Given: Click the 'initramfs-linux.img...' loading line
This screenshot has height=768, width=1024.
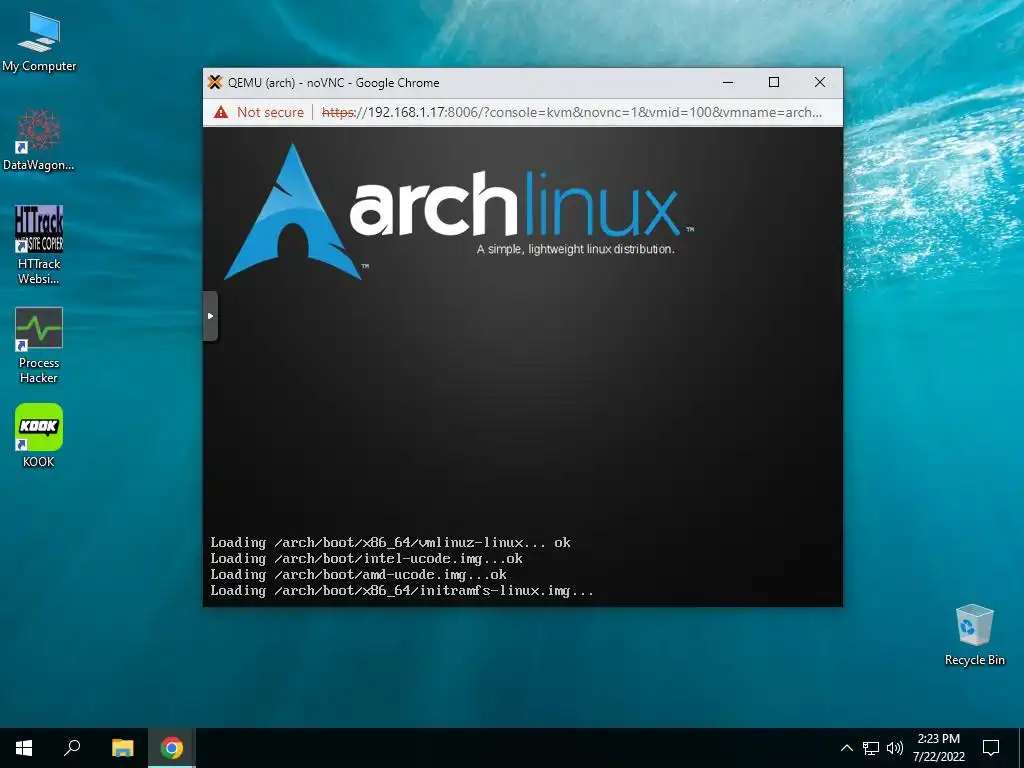Looking at the screenshot, I should pos(402,591).
